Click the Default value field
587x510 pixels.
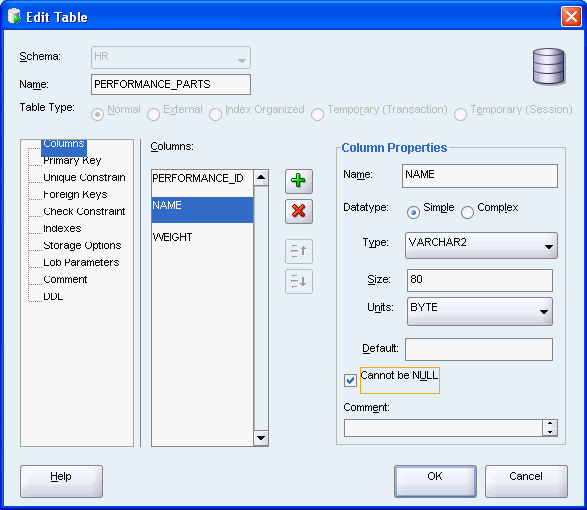point(479,350)
